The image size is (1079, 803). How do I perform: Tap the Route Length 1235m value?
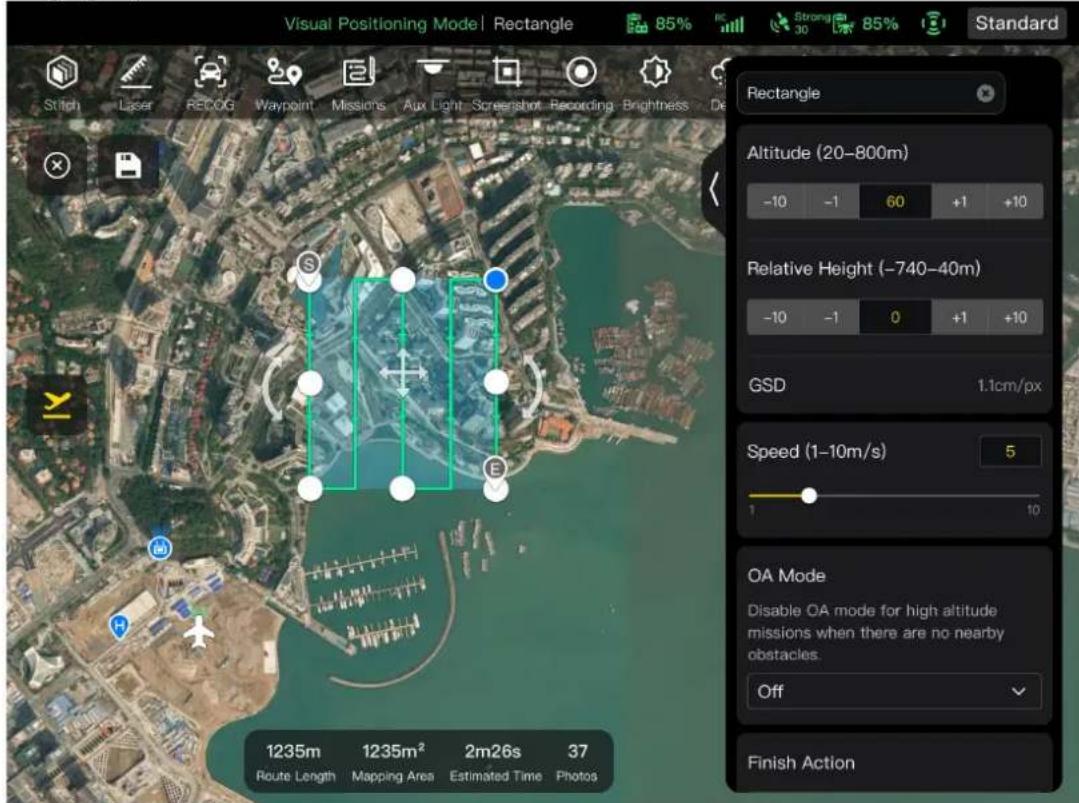pos(294,751)
